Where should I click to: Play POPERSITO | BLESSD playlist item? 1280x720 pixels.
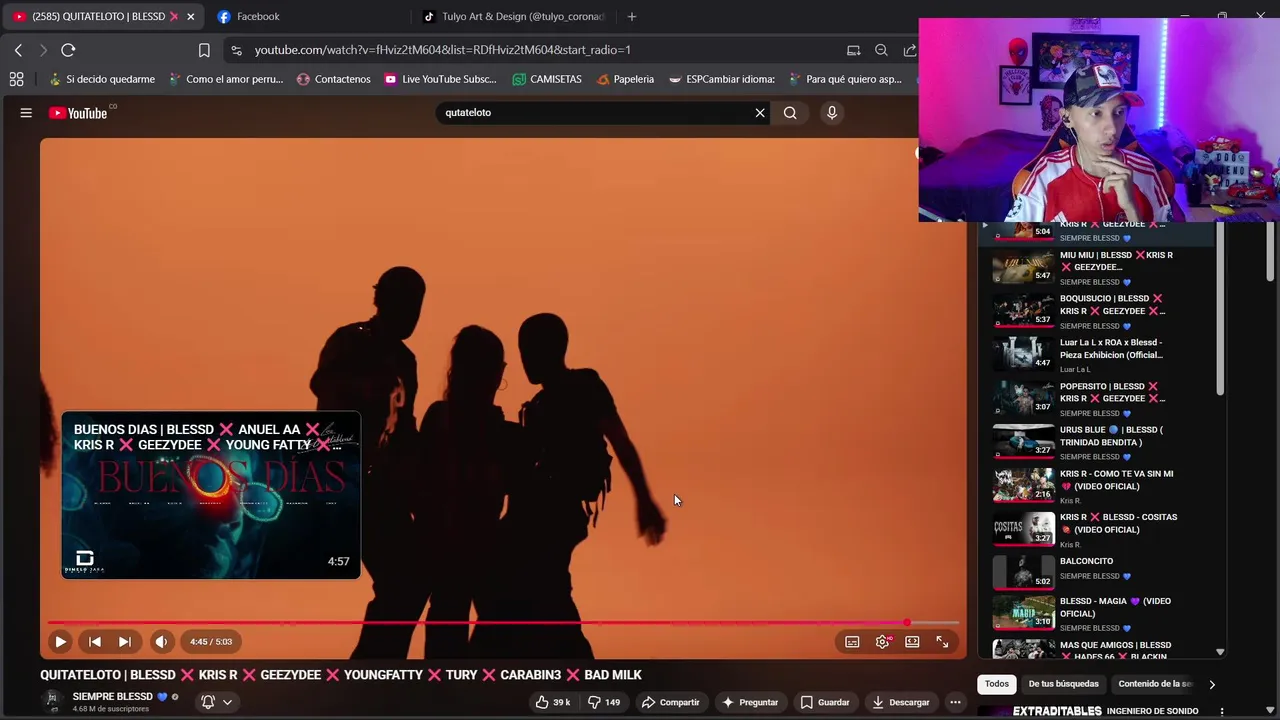tap(1096, 399)
